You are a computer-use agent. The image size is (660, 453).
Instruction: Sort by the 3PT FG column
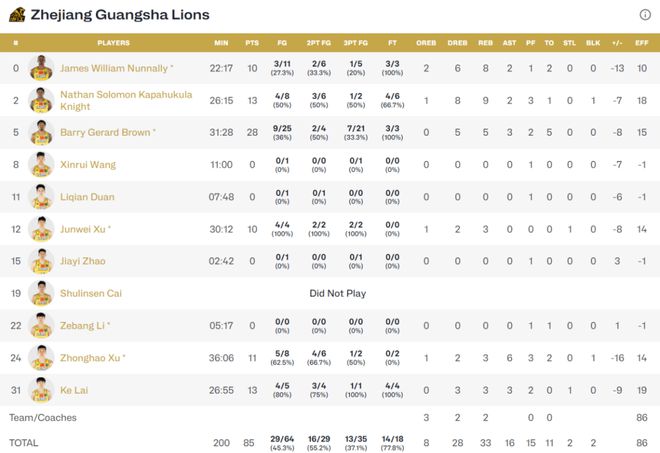pos(354,43)
